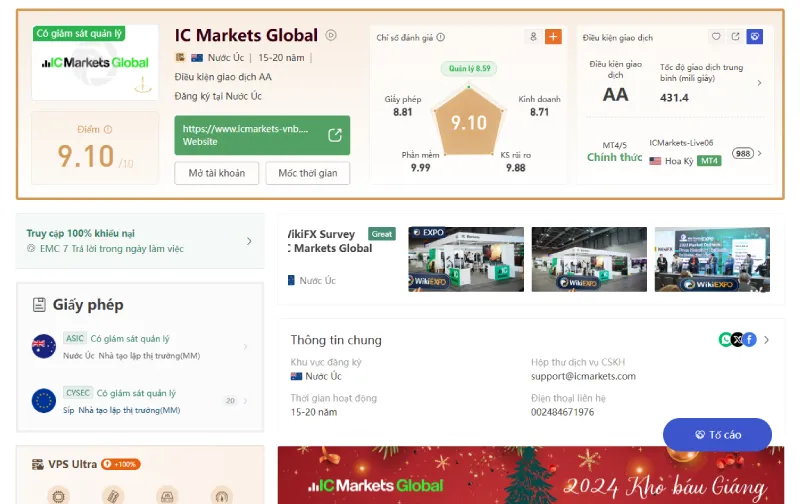Click the info icon next to Điểm

(108, 130)
